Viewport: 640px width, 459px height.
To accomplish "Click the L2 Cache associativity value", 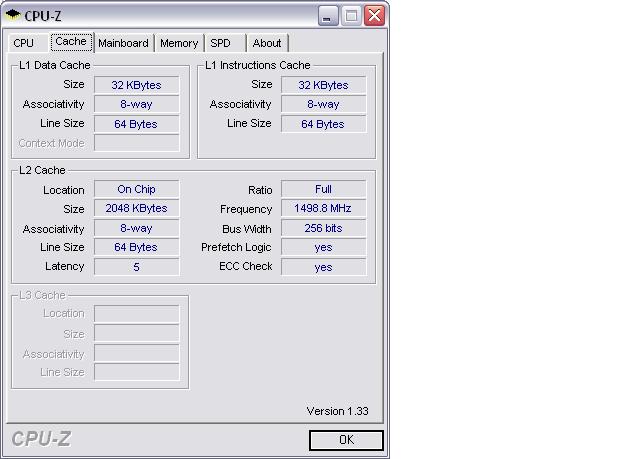I will point(136,228).
